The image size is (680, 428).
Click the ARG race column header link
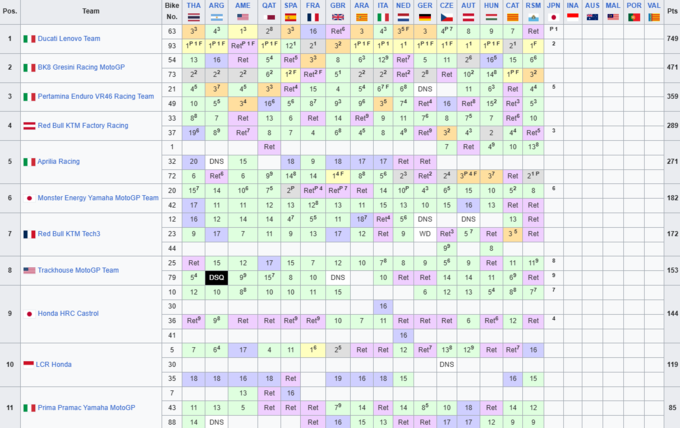pyautogui.click(x=217, y=5)
